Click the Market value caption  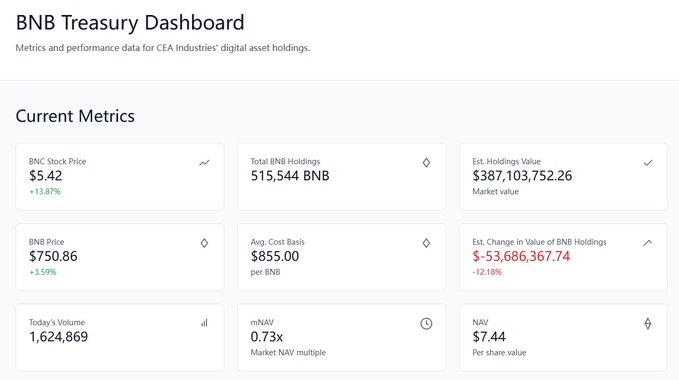click(495, 191)
